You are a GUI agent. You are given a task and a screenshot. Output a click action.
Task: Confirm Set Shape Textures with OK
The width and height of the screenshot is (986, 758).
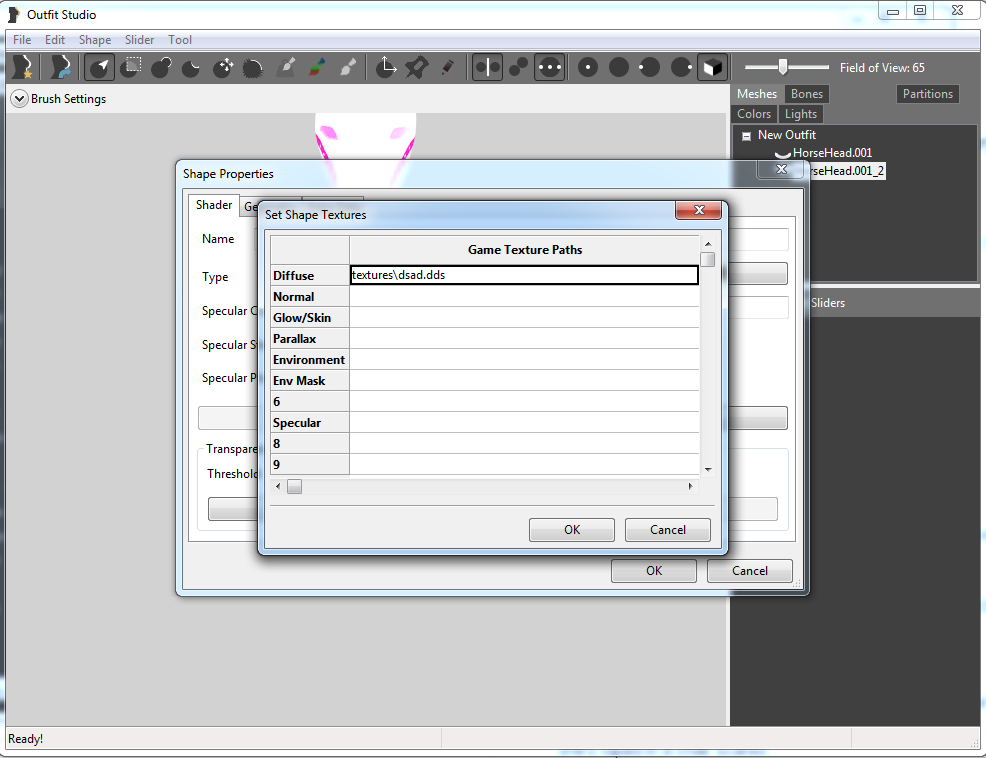pyautogui.click(x=572, y=530)
